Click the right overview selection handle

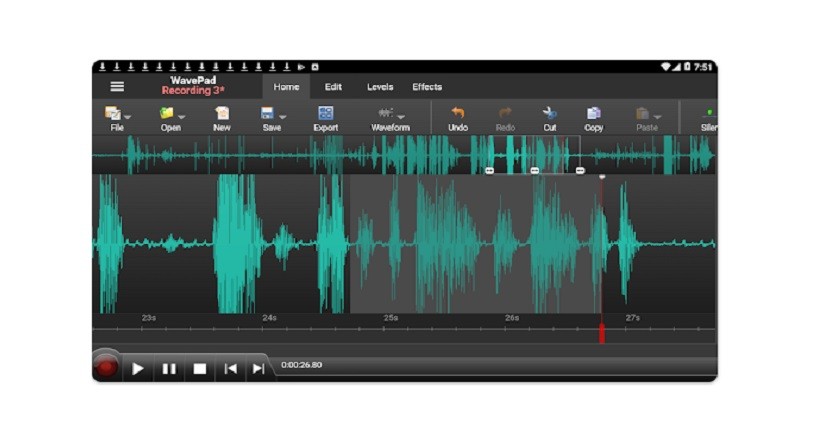coord(580,170)
